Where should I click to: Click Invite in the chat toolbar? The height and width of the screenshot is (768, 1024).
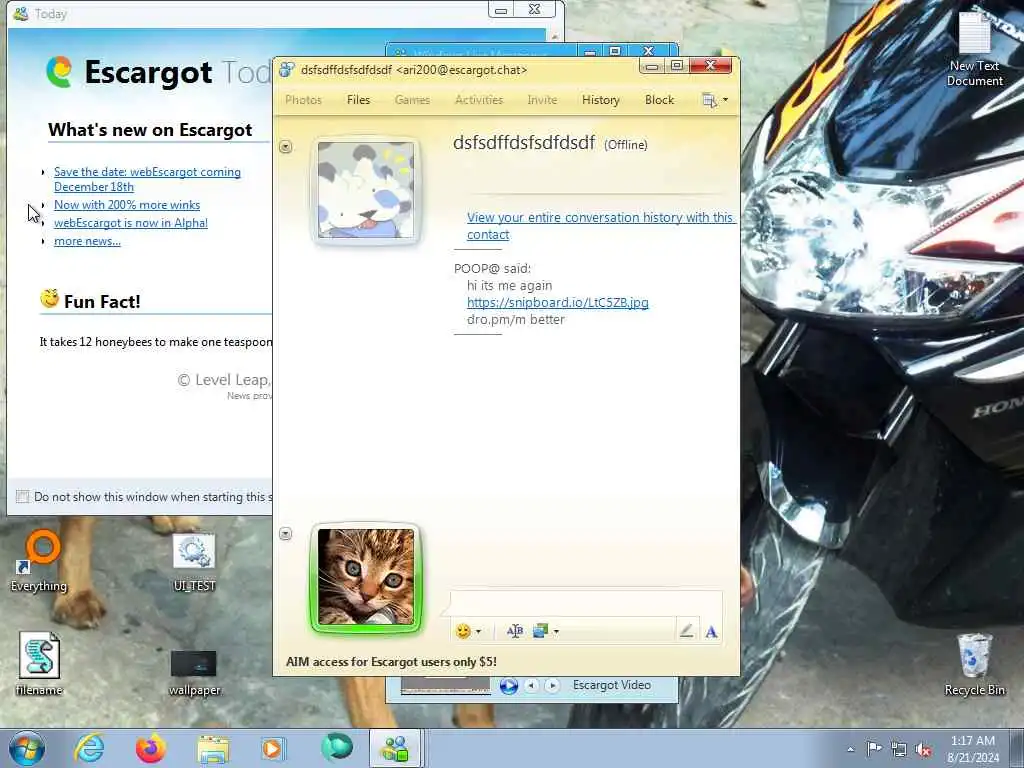[542, 100]
